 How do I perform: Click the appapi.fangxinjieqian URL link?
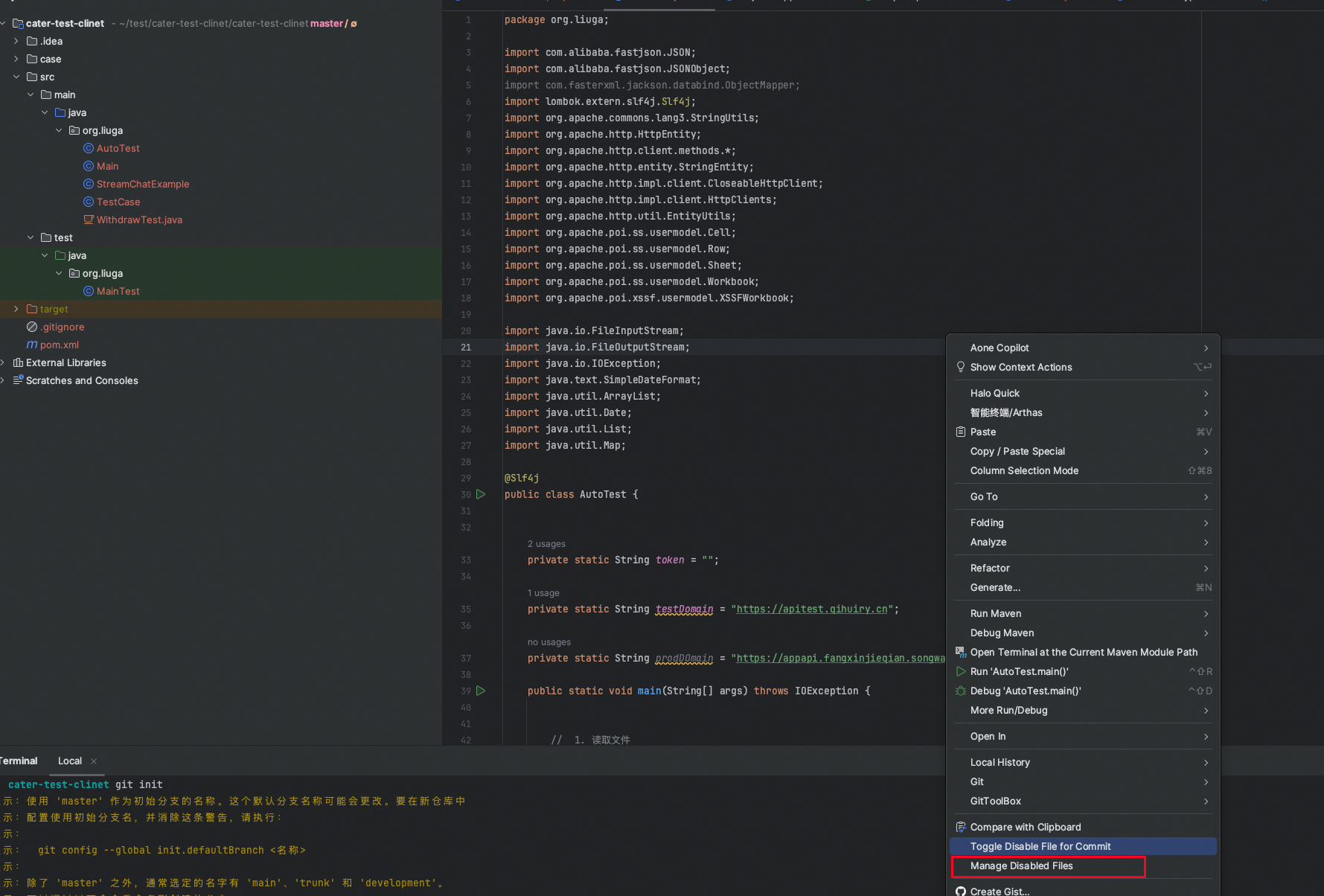[x=840, y=658]
